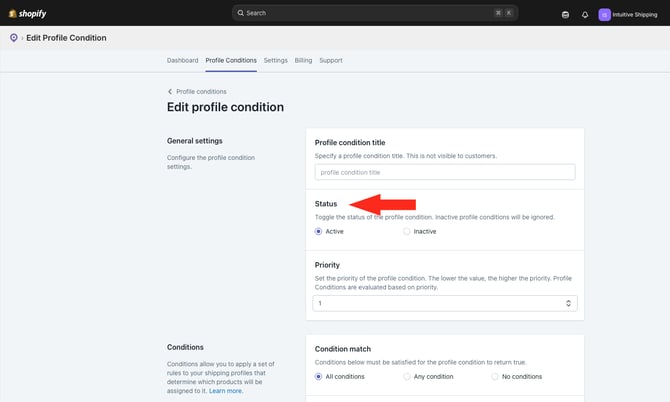Open the notifications bell
Image resolution: width=670 pixels, height=402 pixels.
585,15
